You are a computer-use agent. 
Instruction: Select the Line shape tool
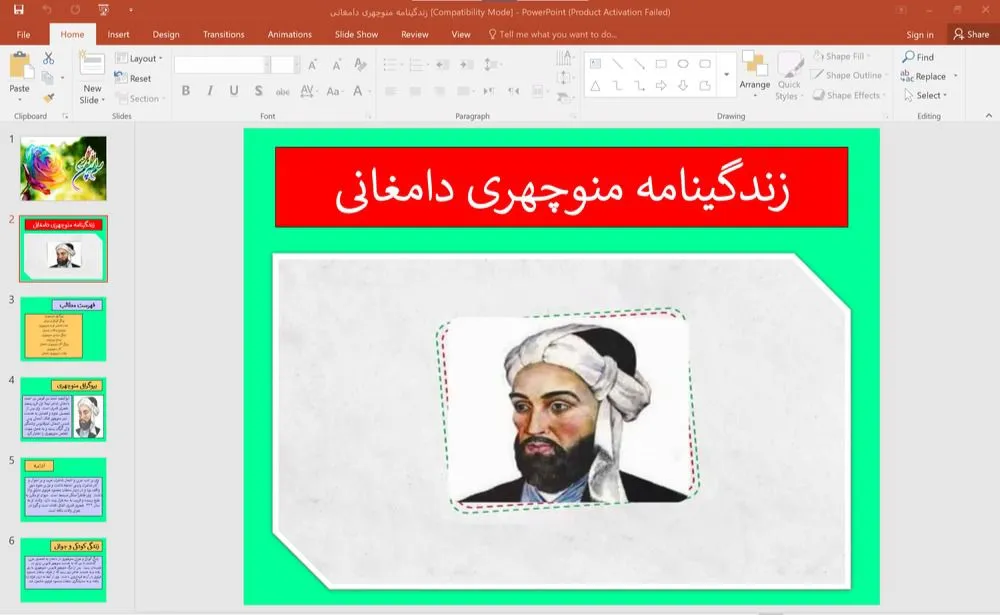(617, 63)
